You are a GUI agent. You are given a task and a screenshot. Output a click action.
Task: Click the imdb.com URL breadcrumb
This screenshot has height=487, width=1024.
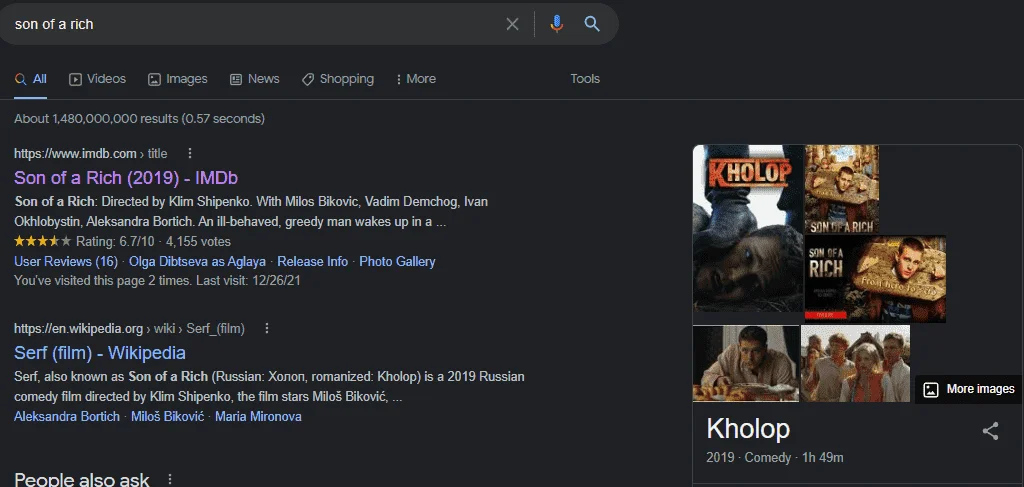pyautogui.click(x=91, y=153)
